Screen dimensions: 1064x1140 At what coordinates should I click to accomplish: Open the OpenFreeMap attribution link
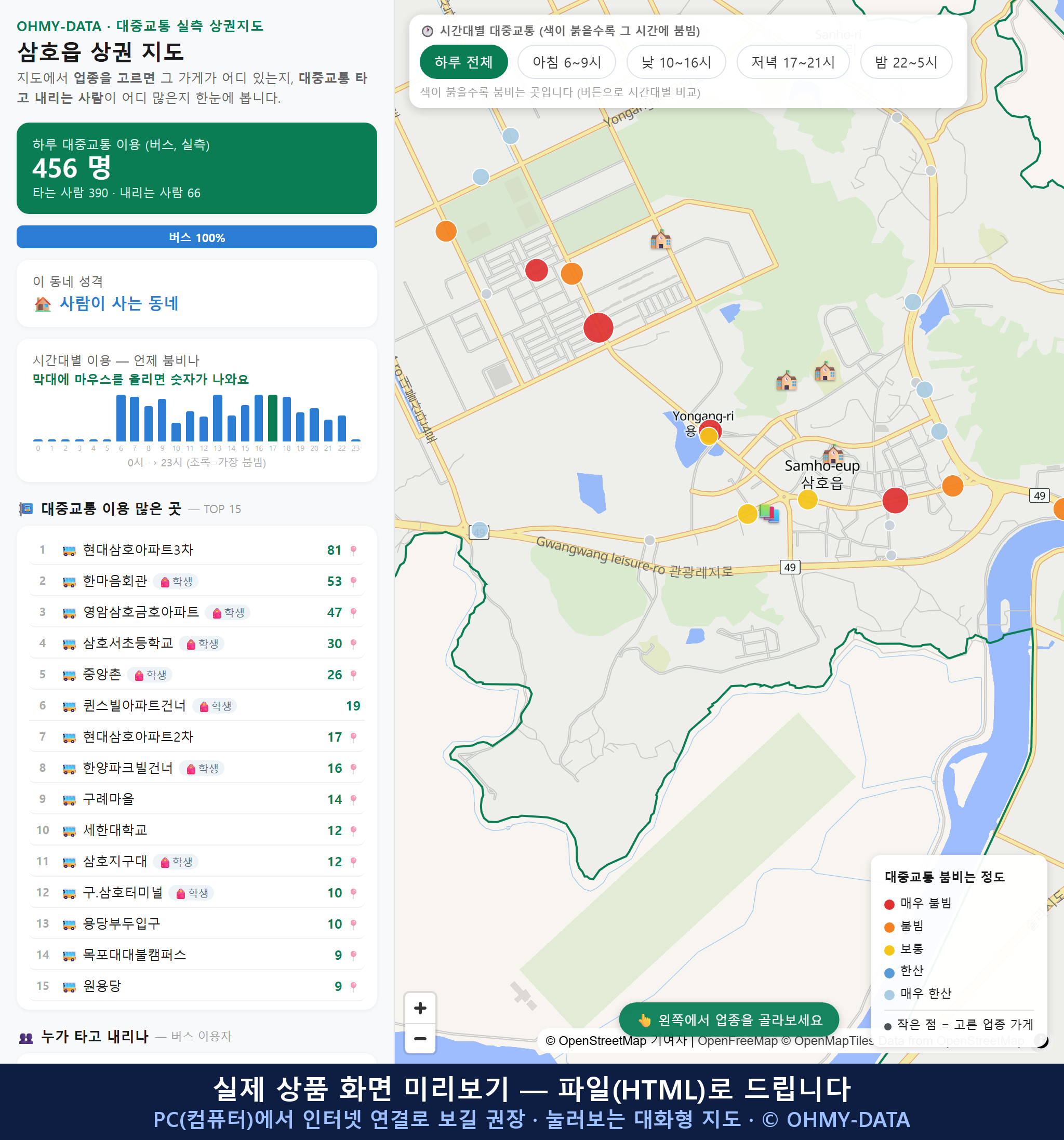click(x=738, y=1041)
